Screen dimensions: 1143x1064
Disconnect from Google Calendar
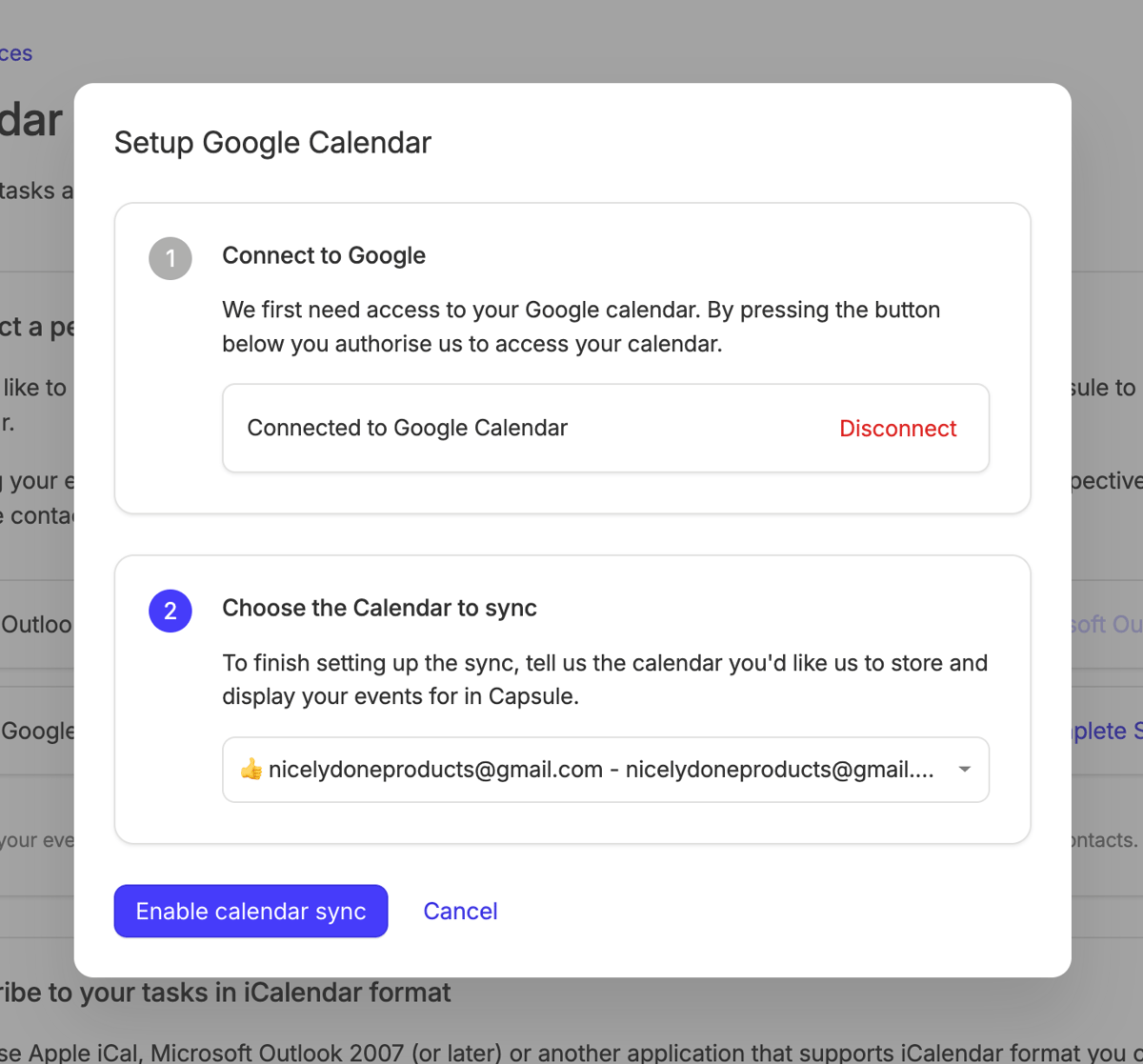(897, 428)
